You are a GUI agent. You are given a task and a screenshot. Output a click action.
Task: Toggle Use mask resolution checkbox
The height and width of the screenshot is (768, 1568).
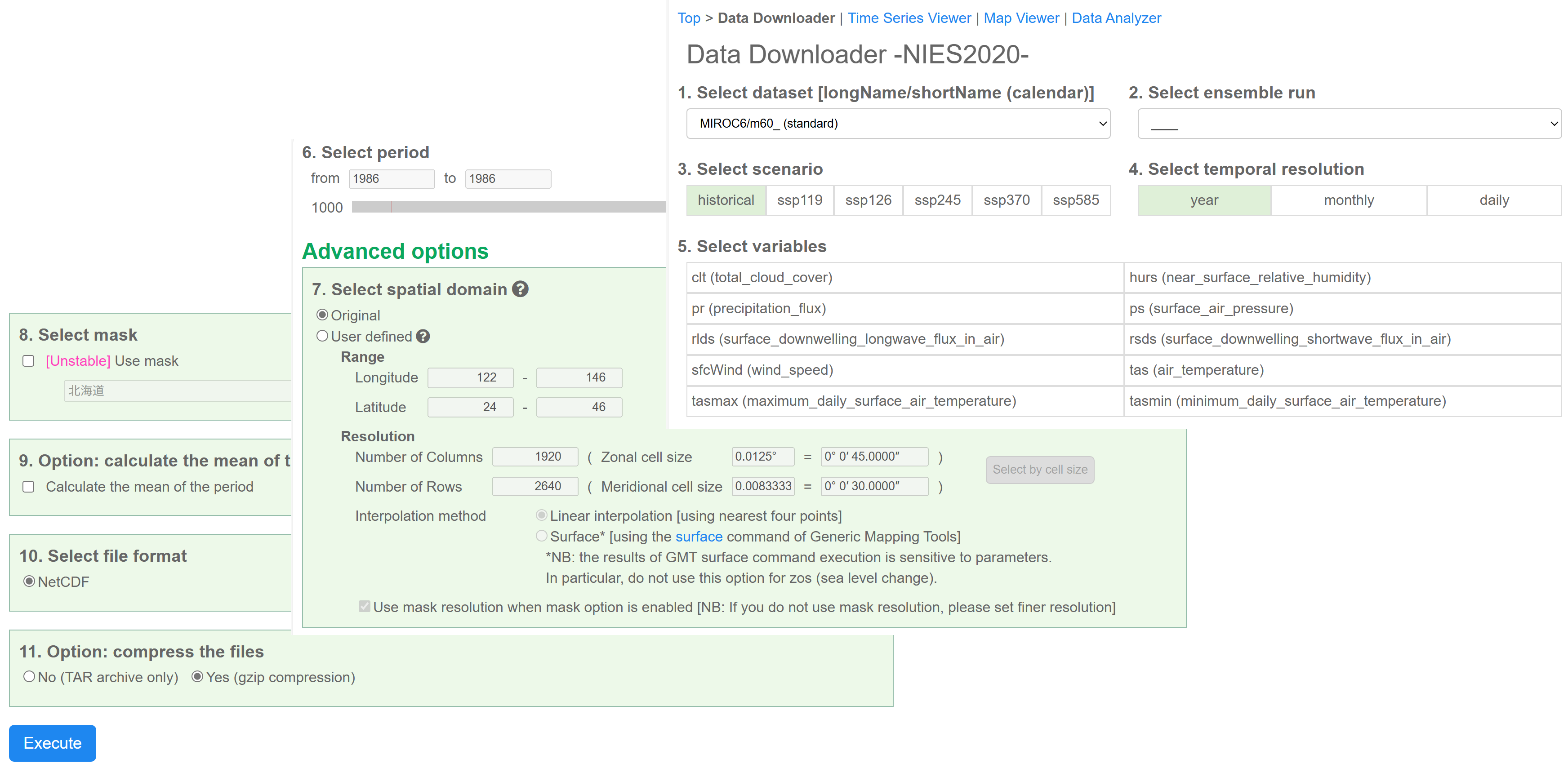pos(364,606)
